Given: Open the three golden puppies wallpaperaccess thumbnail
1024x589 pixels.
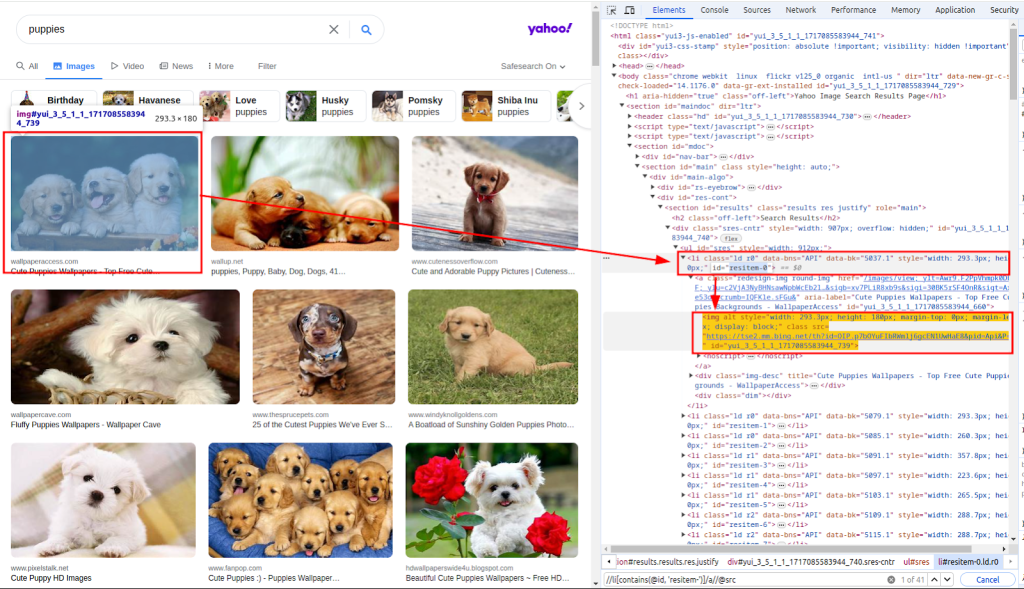Looking at the screenshot, I should tap(104, 193).
